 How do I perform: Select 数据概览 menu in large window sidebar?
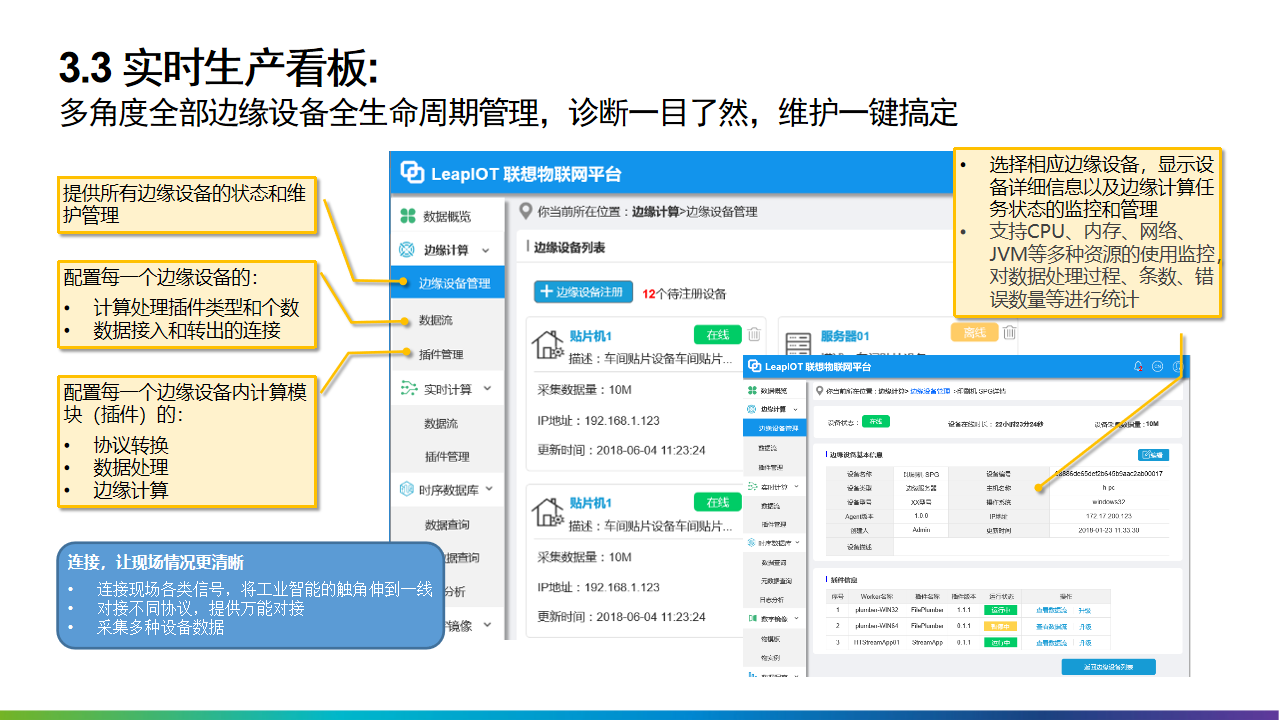(447, 216)
